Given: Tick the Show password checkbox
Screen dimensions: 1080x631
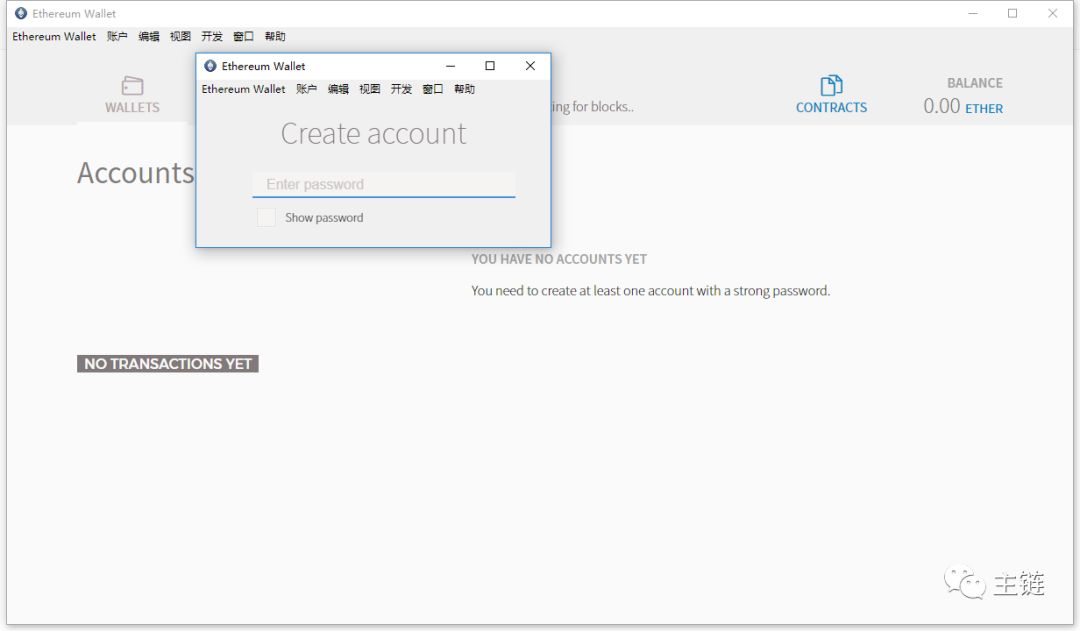Looking at the screenshot, I should [266, 218].
